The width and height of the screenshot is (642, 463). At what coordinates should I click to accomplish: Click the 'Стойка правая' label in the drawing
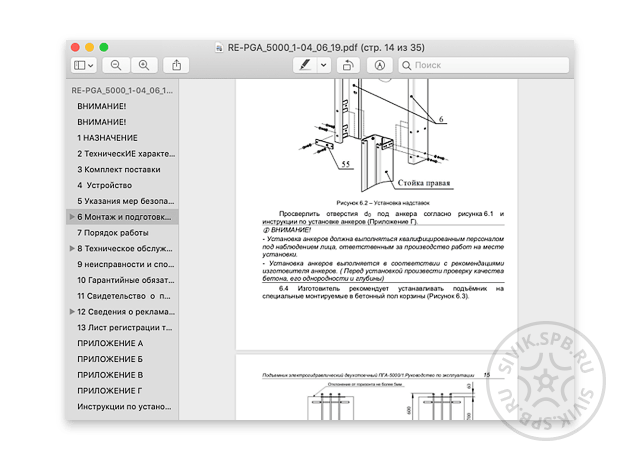(424, 183)
